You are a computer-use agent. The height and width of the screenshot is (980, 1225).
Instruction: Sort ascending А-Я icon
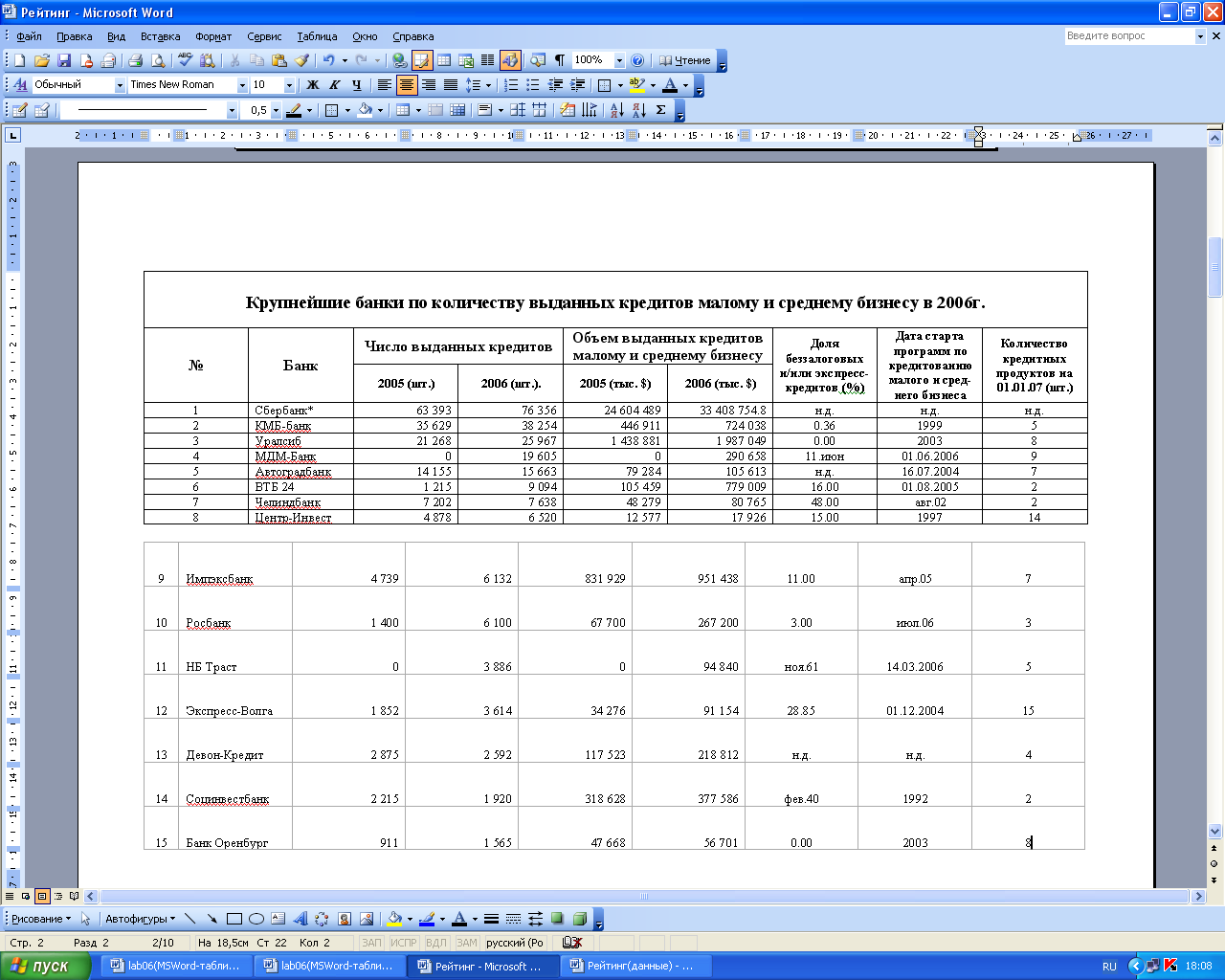[616, 110]
